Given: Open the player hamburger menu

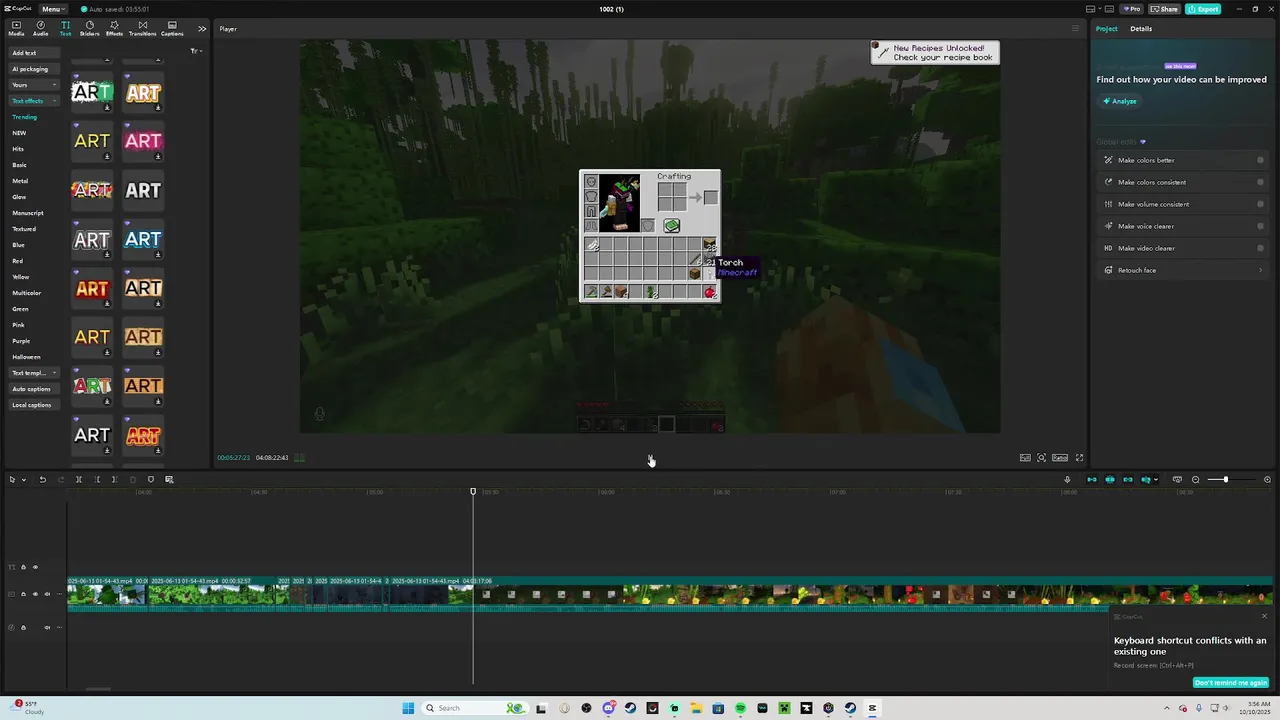Looking at the screenshot, I should (1076, 29).
